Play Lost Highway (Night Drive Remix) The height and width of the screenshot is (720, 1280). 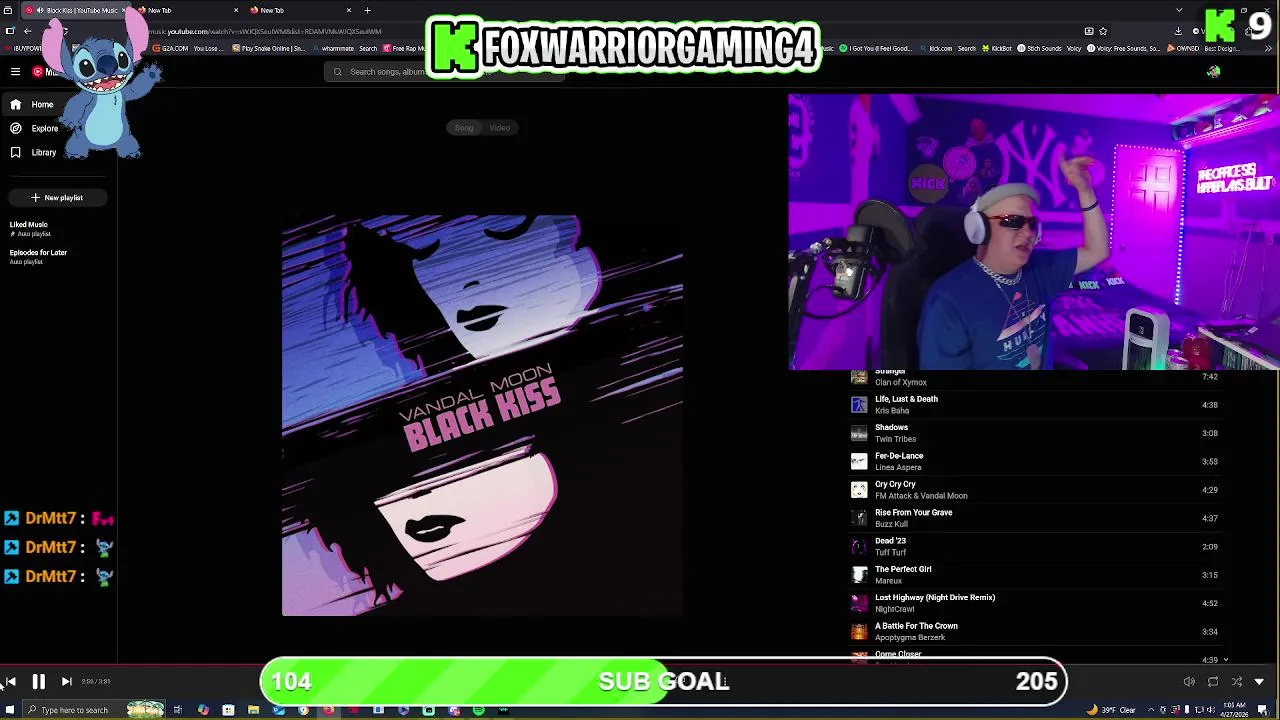point(1035,603)
